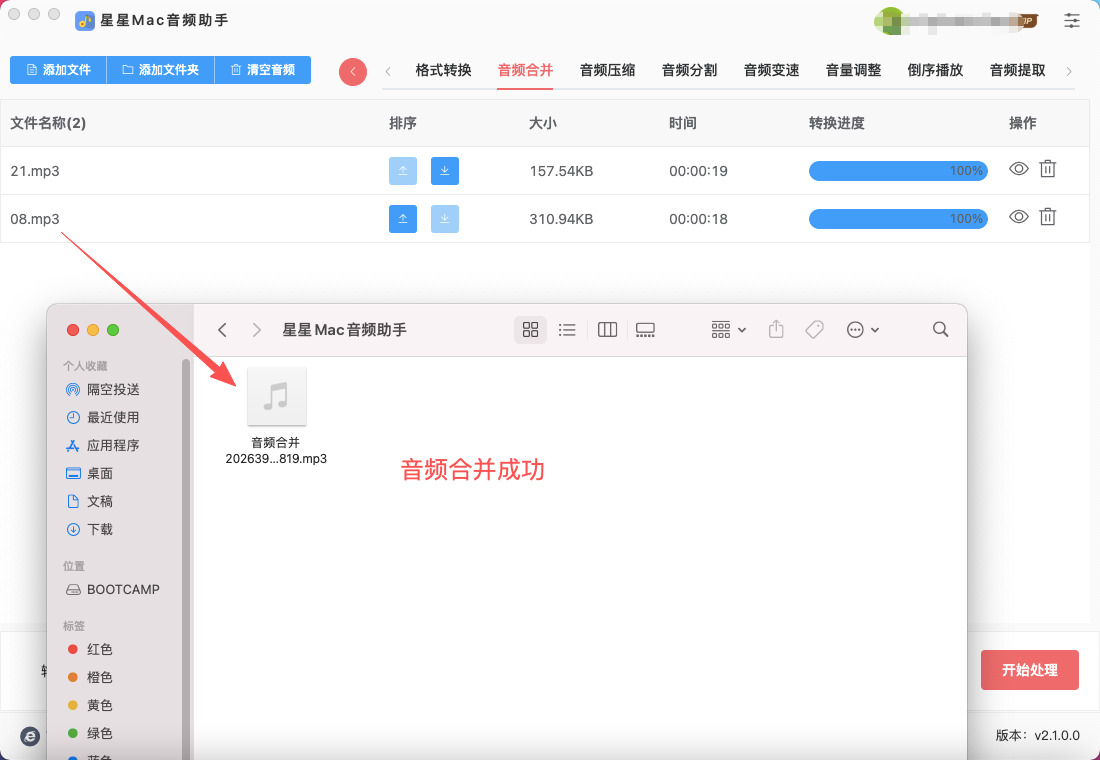Open Finder grouping options dropdown
The width and height of the screenshot is (1100, 760).
[x=728, y=330]
